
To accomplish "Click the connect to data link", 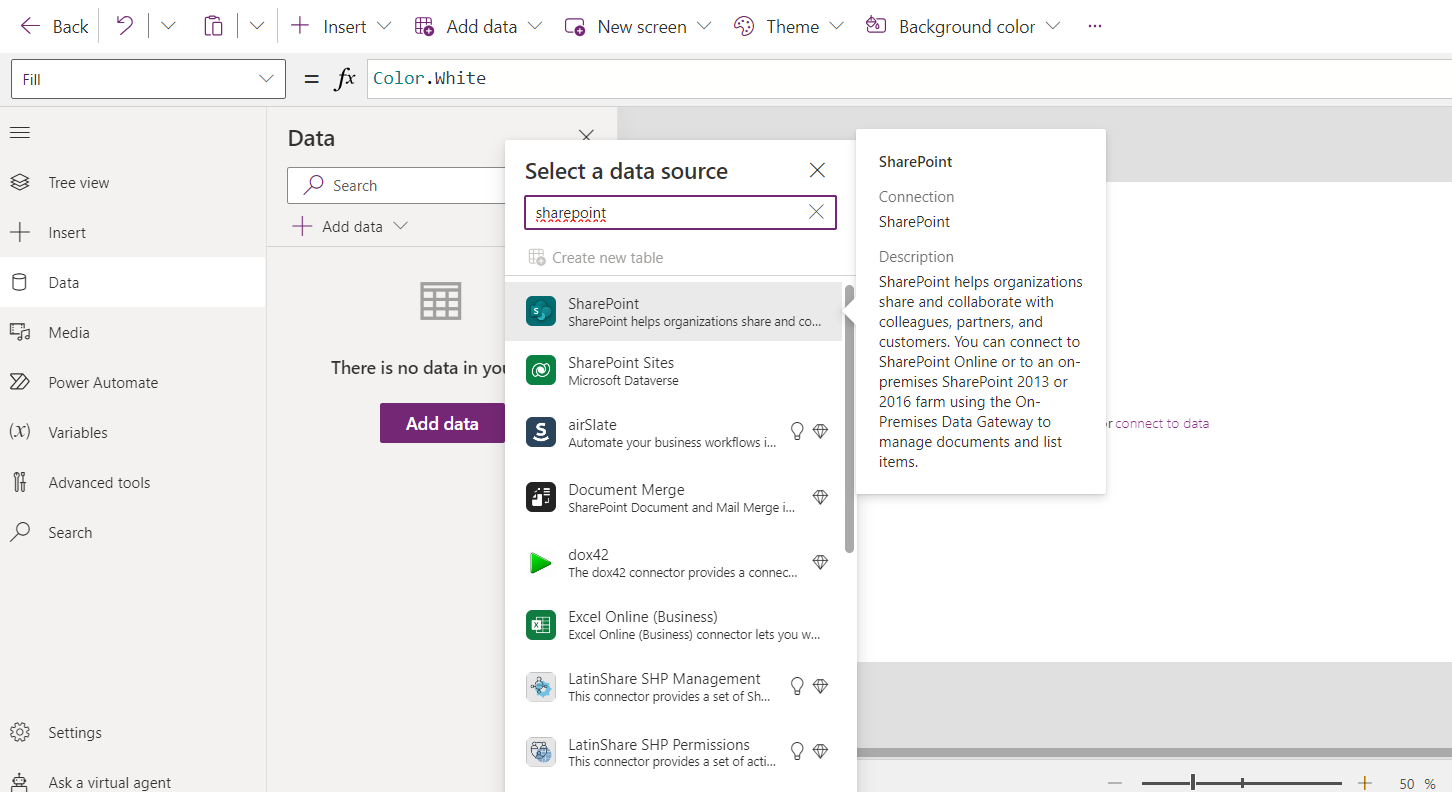I will (1162, 423).
